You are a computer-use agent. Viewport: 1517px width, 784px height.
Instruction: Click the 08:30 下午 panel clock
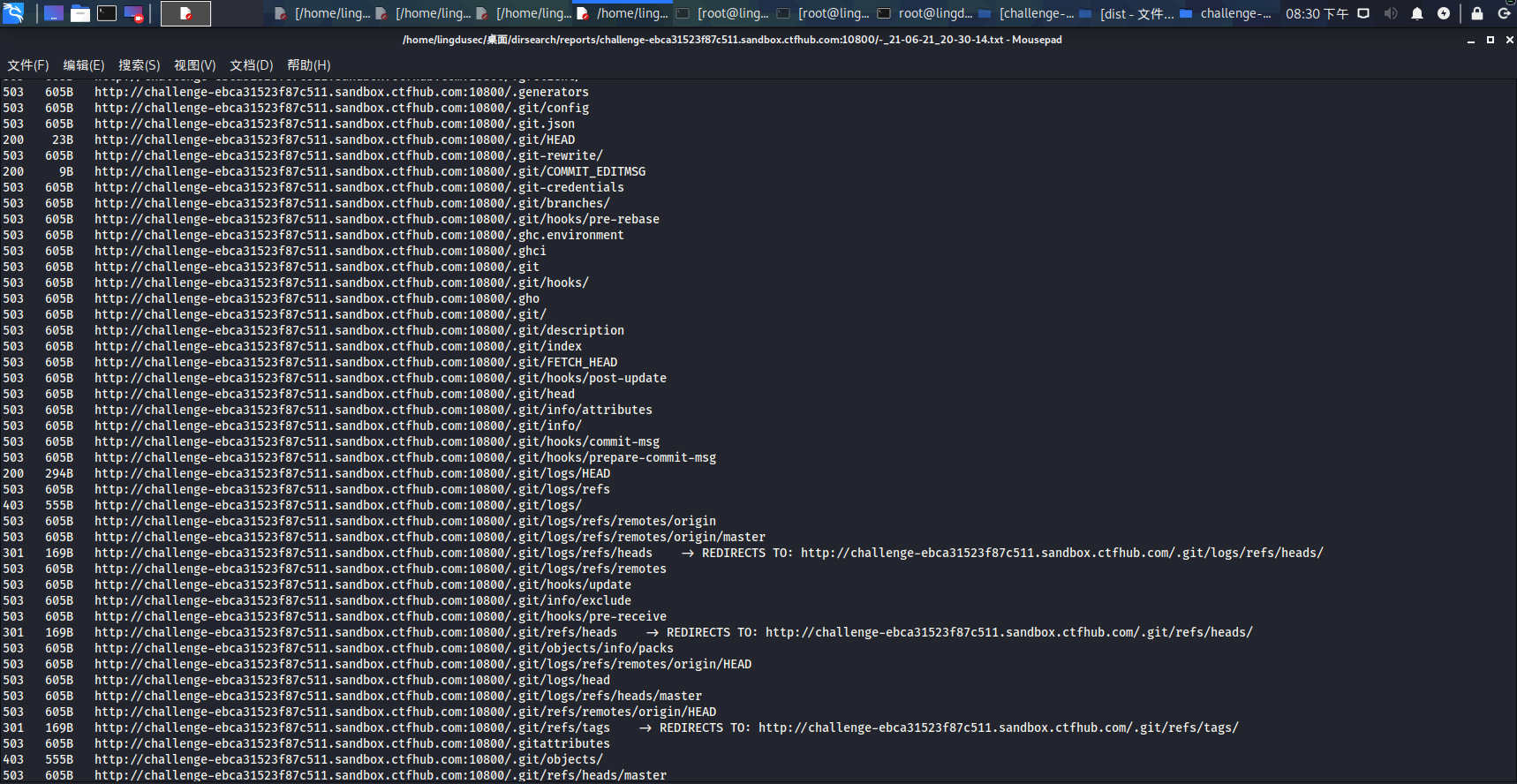point(1317,13)
